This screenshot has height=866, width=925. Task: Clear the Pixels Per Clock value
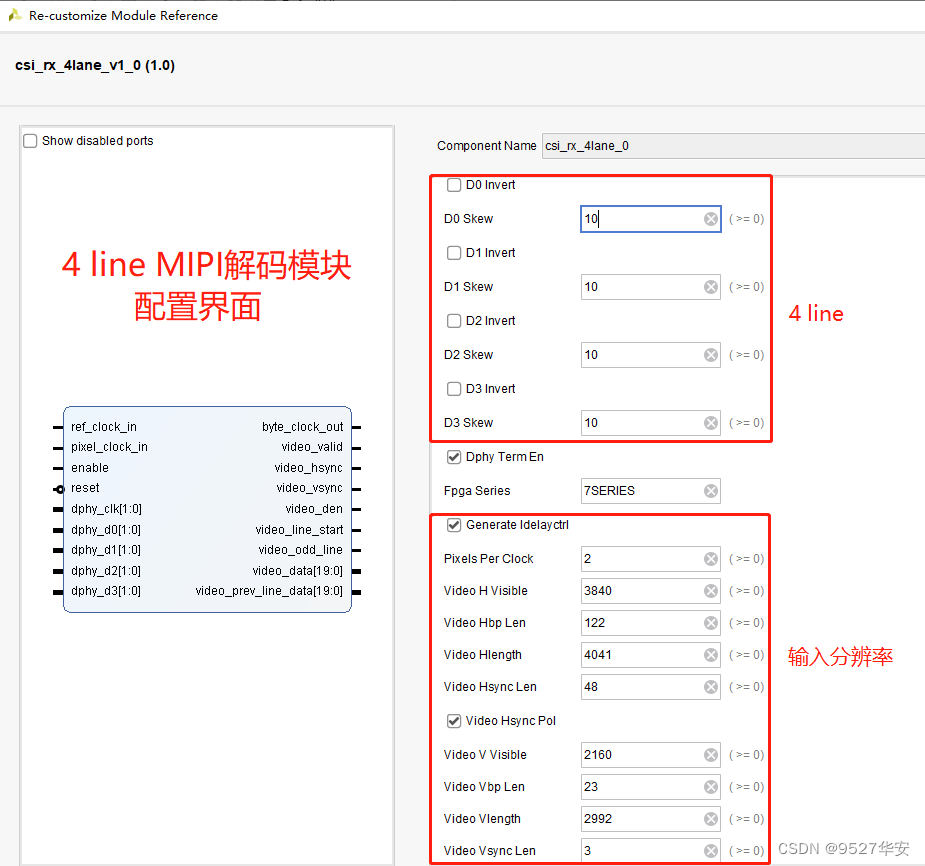(x=711, y=559)
